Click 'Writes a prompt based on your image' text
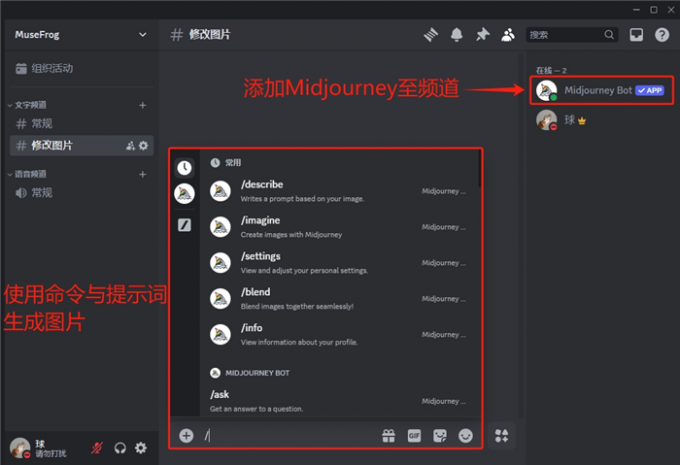This screenshot has width=680, height=465. coord(302,199)
